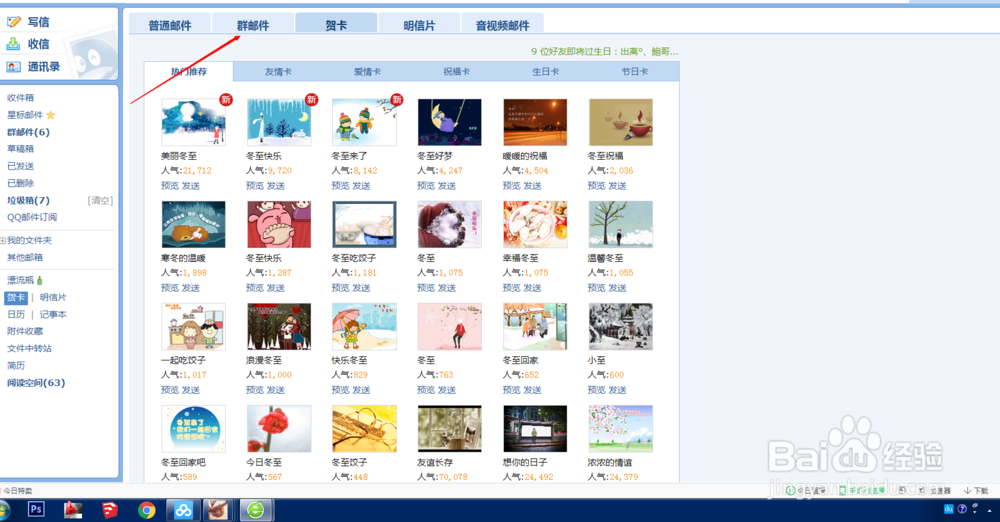Open the 明信片 top tab

pos(419,26)
